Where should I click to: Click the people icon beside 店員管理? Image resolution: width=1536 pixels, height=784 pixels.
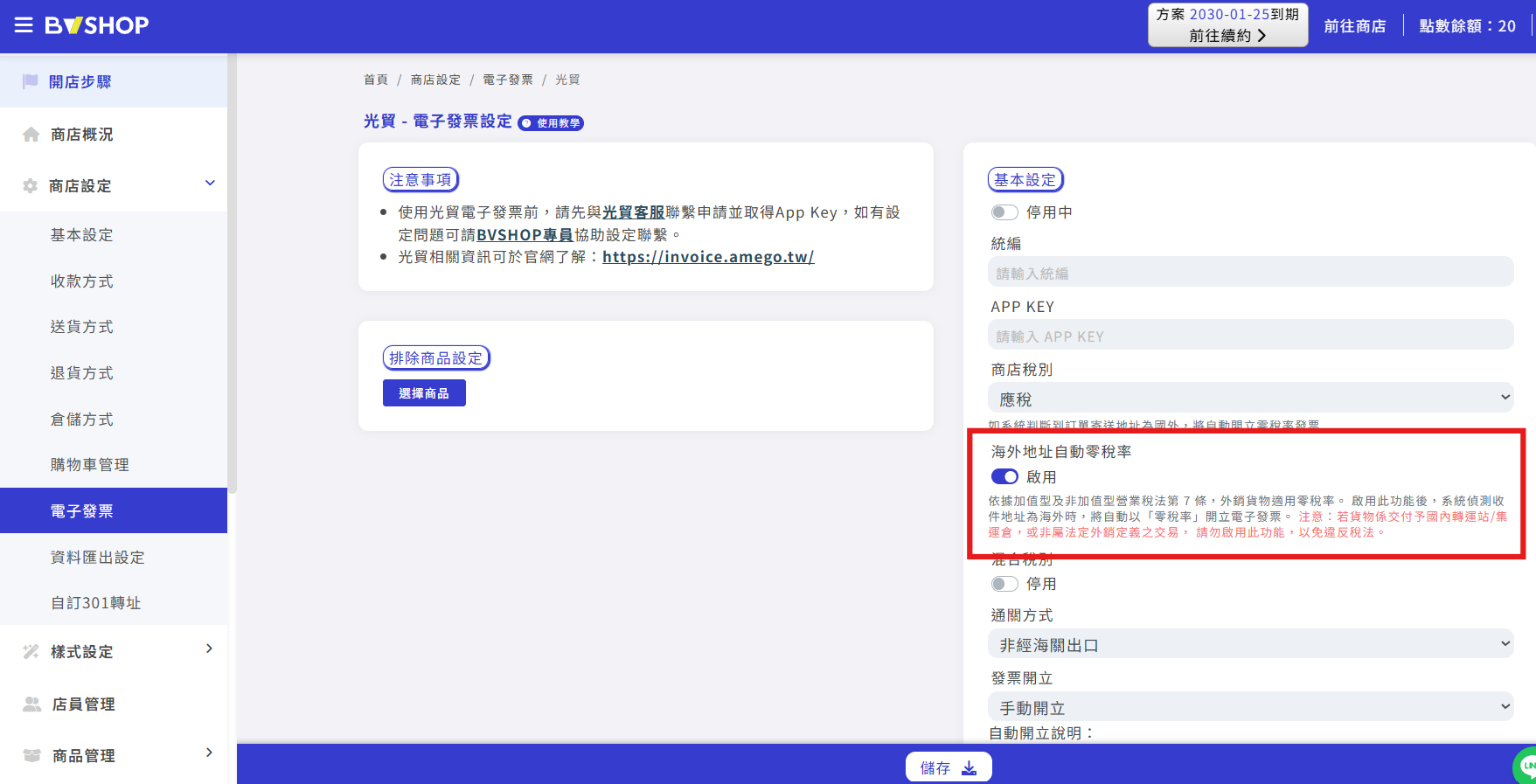[x=31, y=704]
